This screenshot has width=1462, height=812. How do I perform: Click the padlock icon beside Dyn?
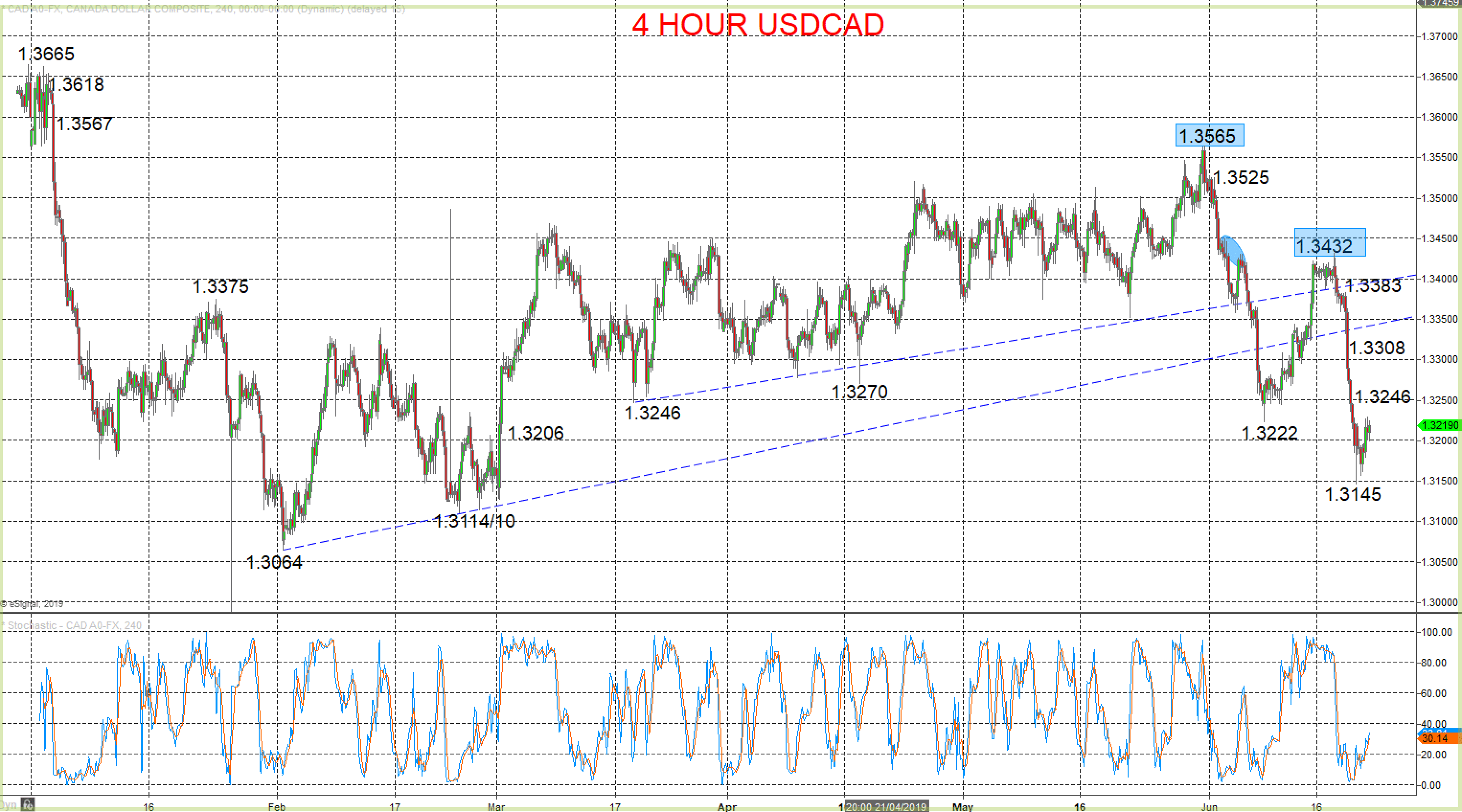coord(27,804)
